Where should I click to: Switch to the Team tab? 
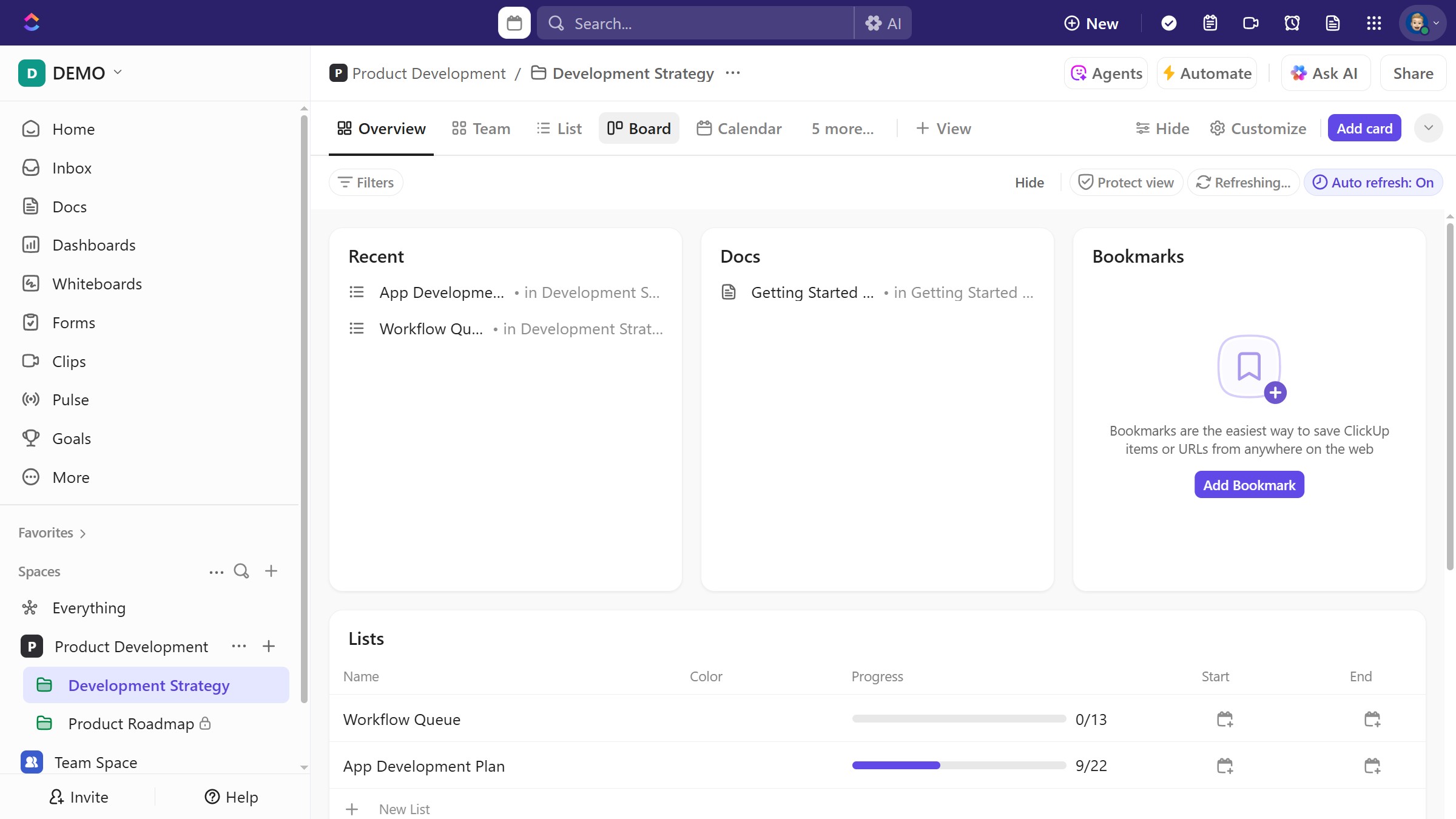481,129
